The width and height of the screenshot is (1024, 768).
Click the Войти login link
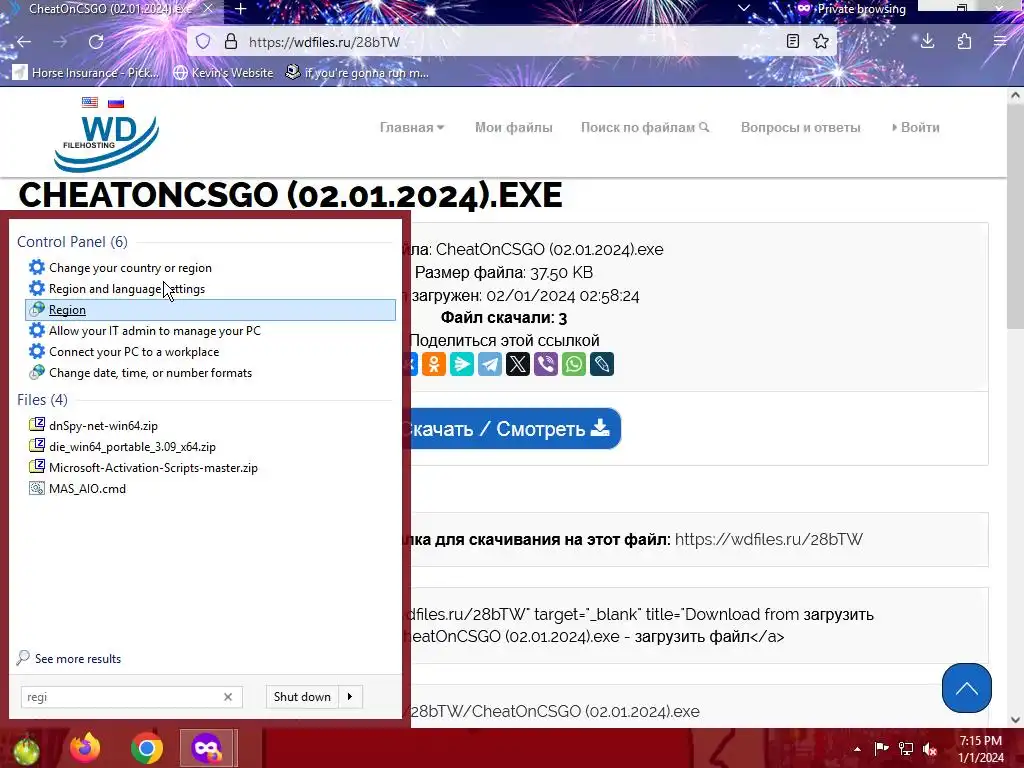(916, 127)
